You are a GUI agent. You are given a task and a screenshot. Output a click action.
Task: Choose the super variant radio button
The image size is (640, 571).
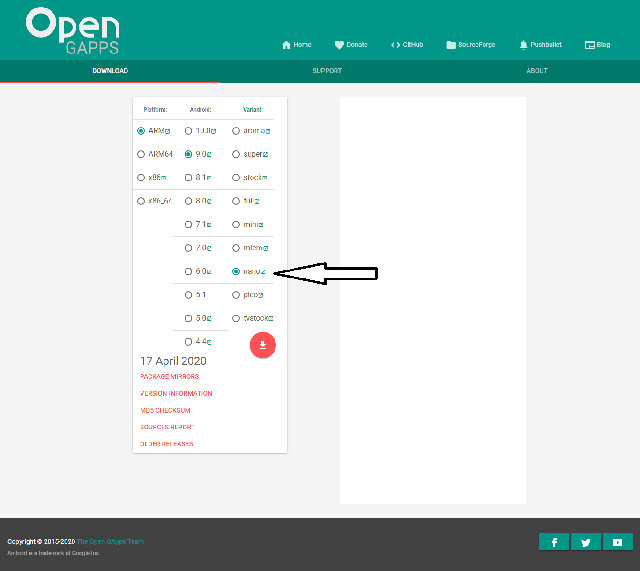point(236,154)
